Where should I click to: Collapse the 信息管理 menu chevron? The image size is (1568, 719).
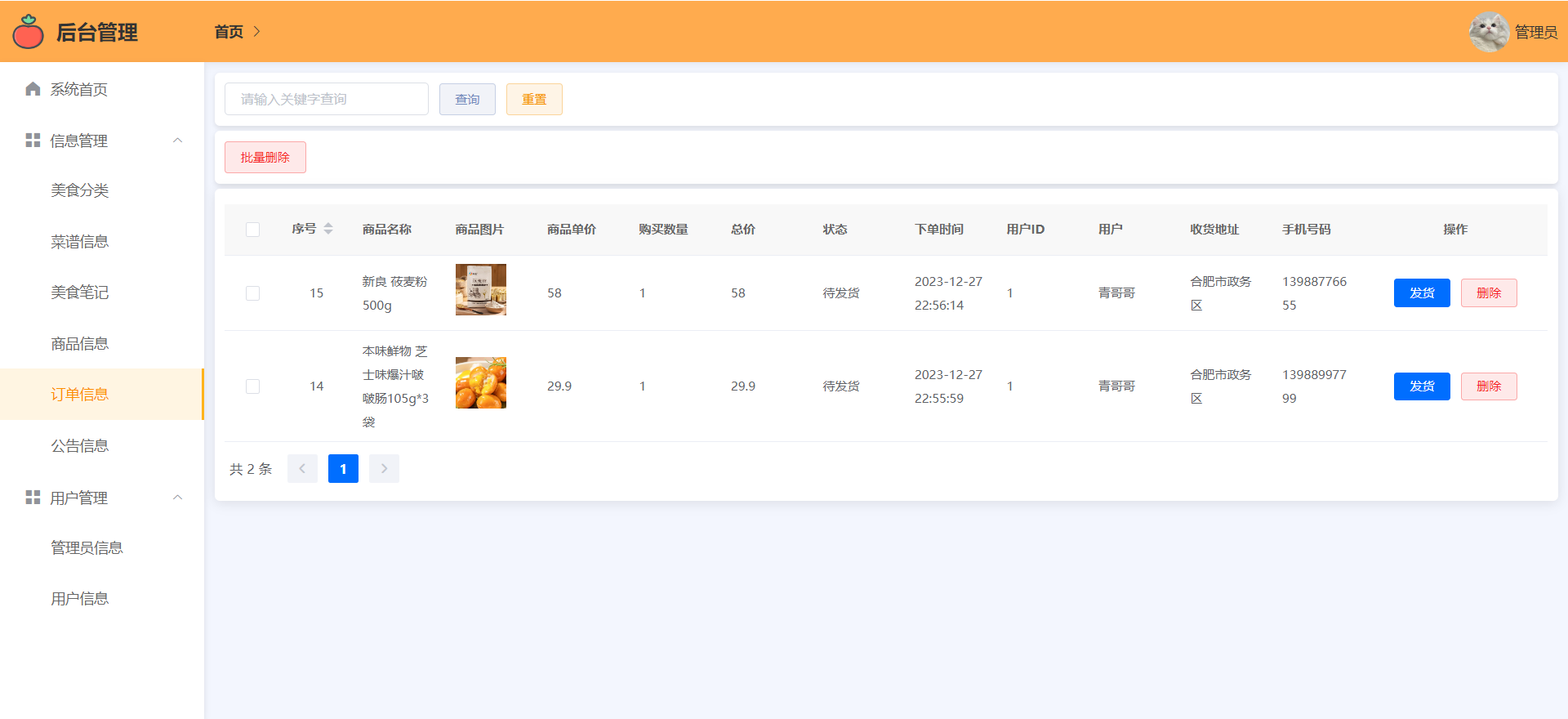(177, 141)
